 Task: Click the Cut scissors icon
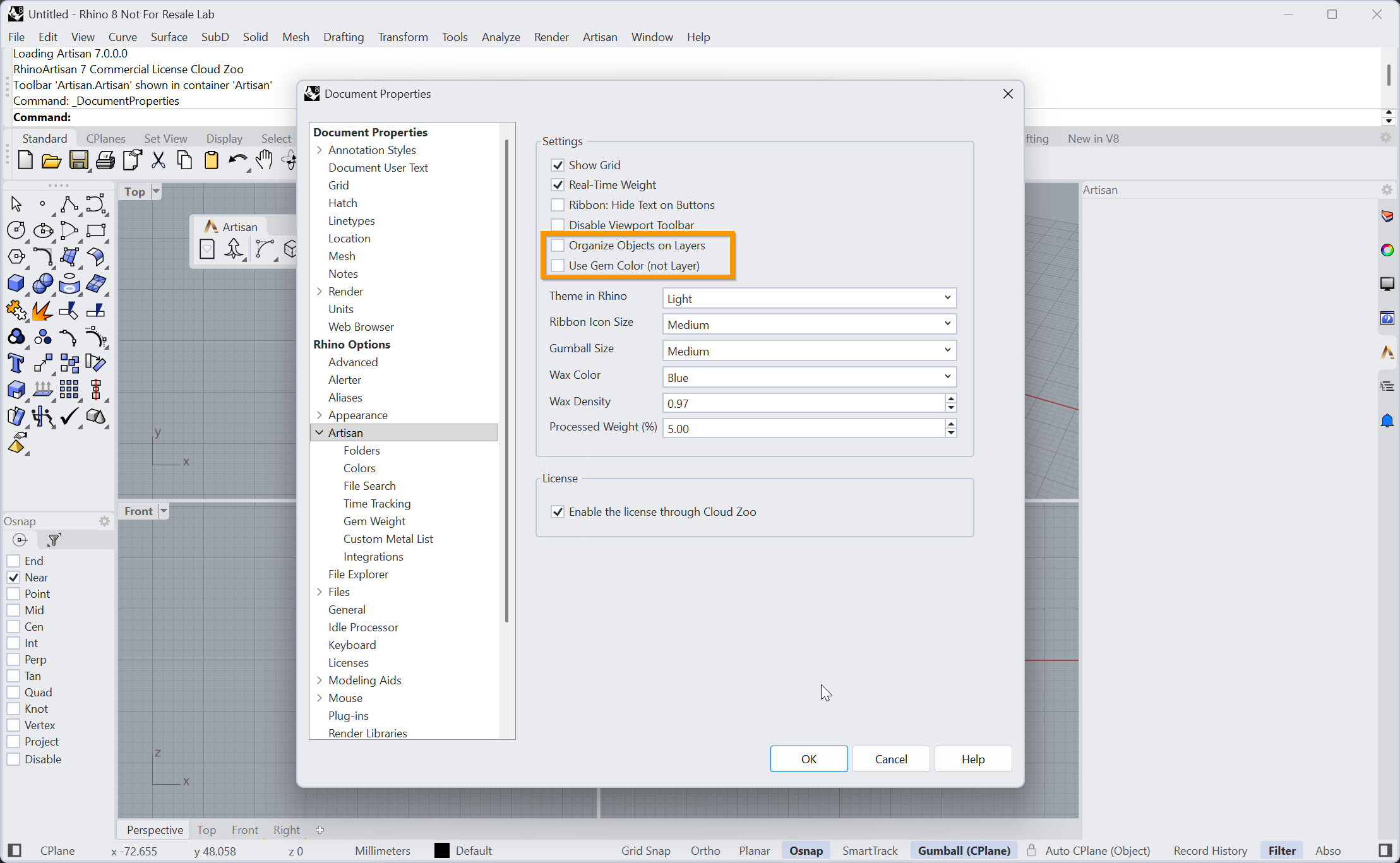159,160
